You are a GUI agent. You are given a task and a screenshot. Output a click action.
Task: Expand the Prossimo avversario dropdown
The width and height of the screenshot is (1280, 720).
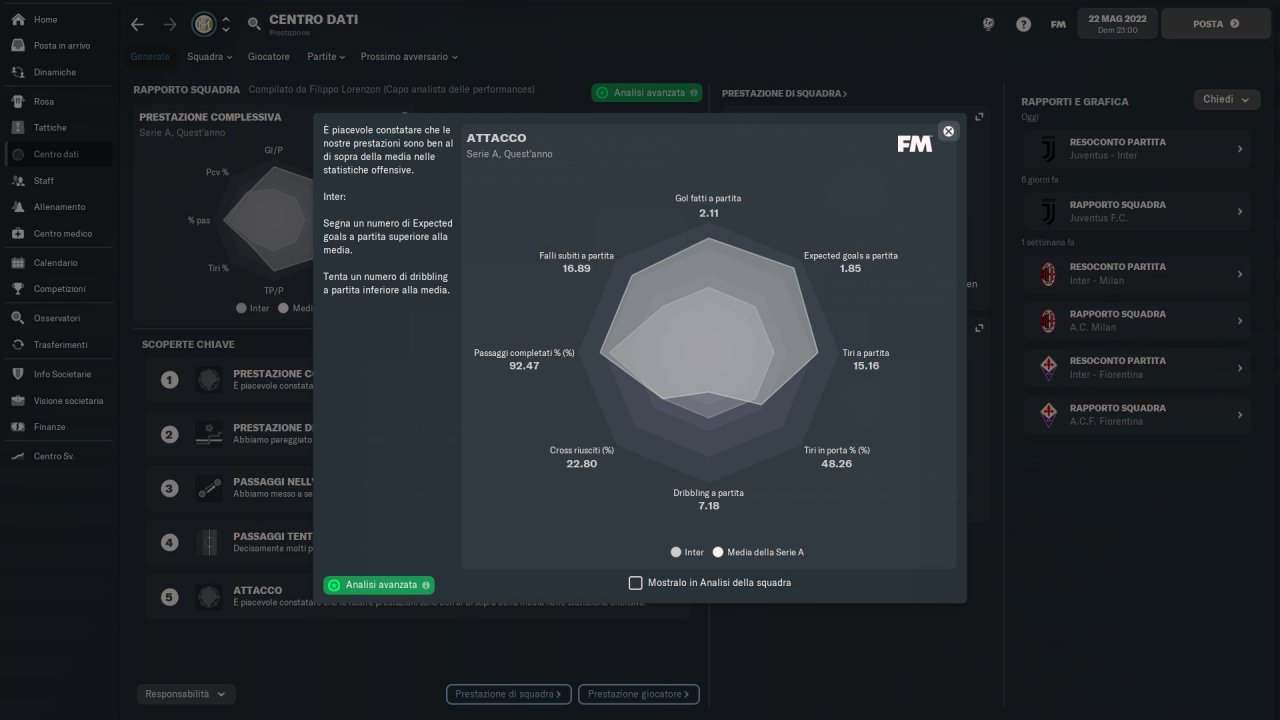pos(410,57)
